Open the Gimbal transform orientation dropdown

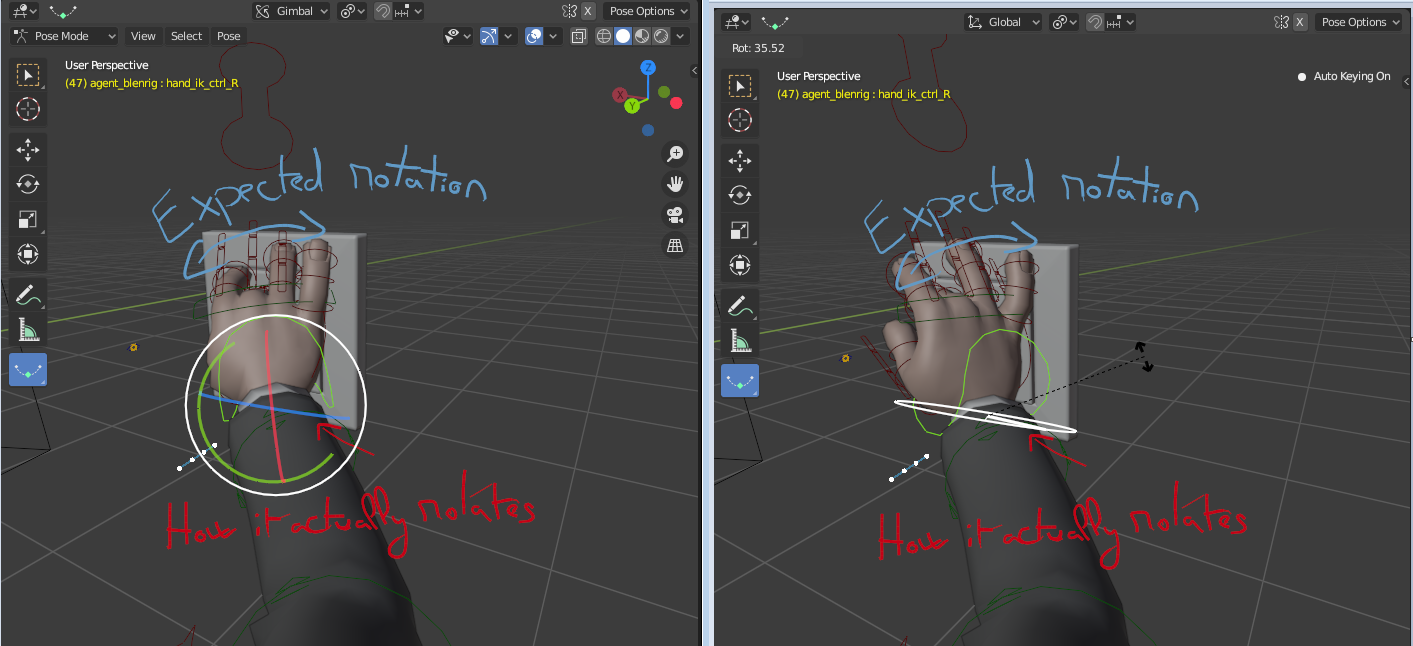point(291,11)
